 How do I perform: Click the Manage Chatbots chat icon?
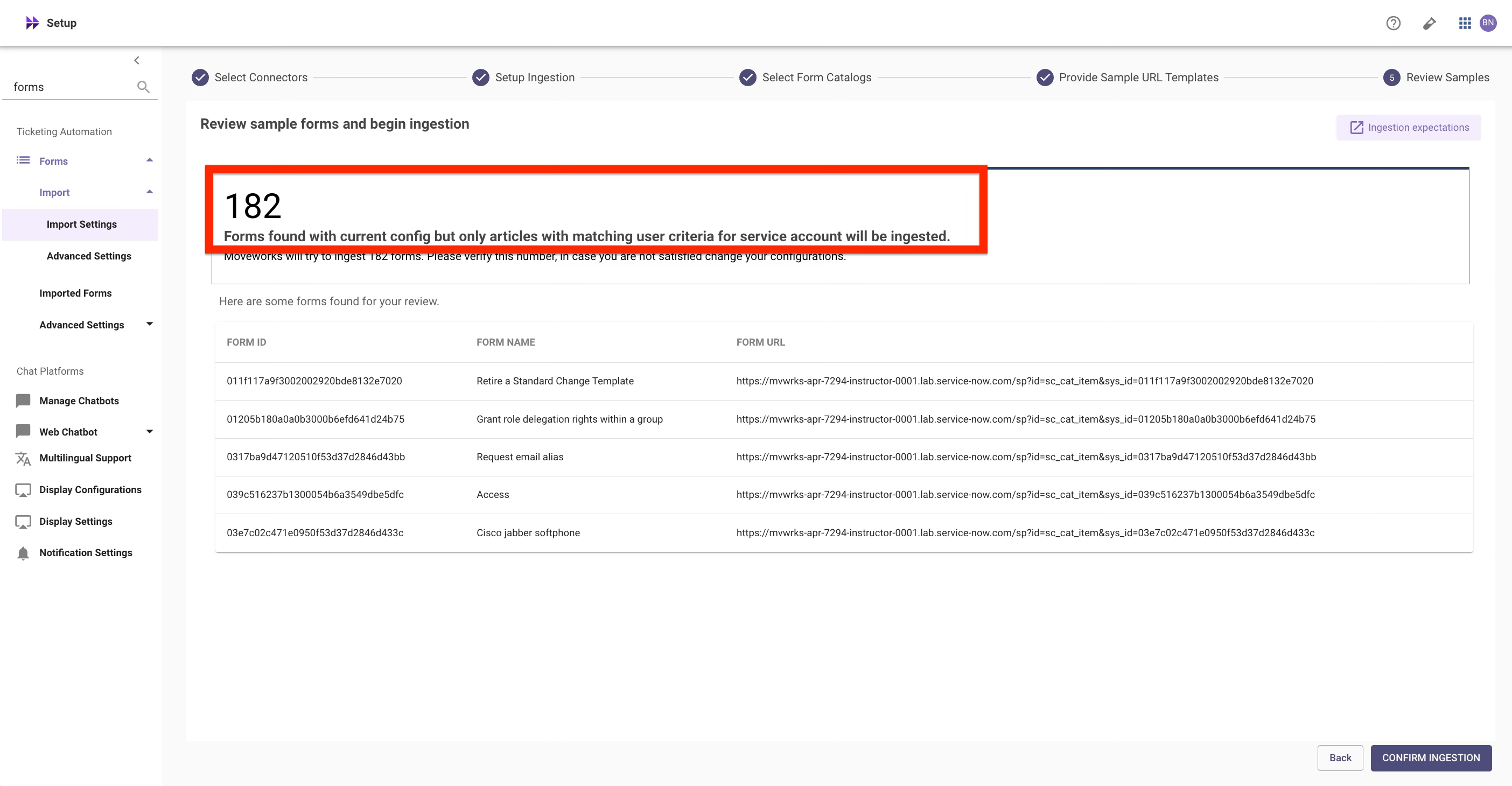(x=23, y=401)
